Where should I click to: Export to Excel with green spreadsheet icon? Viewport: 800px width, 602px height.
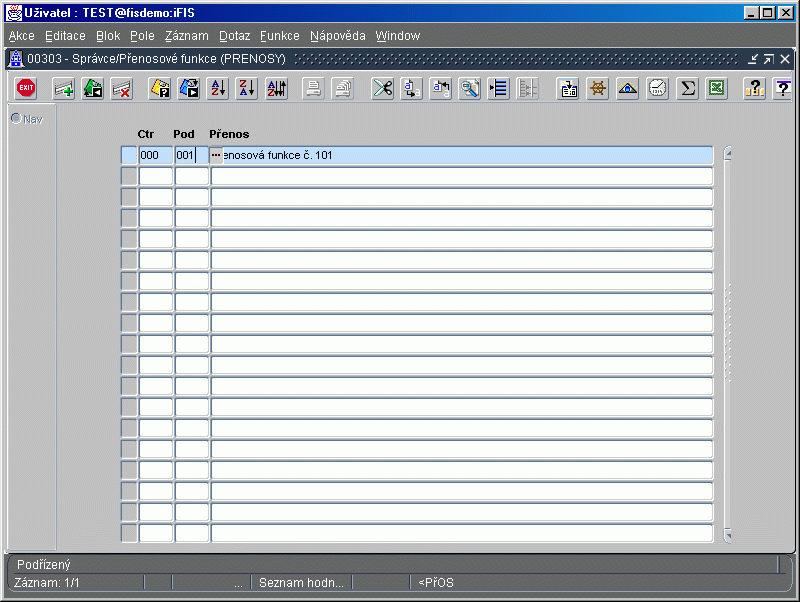click(x=717, y=89)
